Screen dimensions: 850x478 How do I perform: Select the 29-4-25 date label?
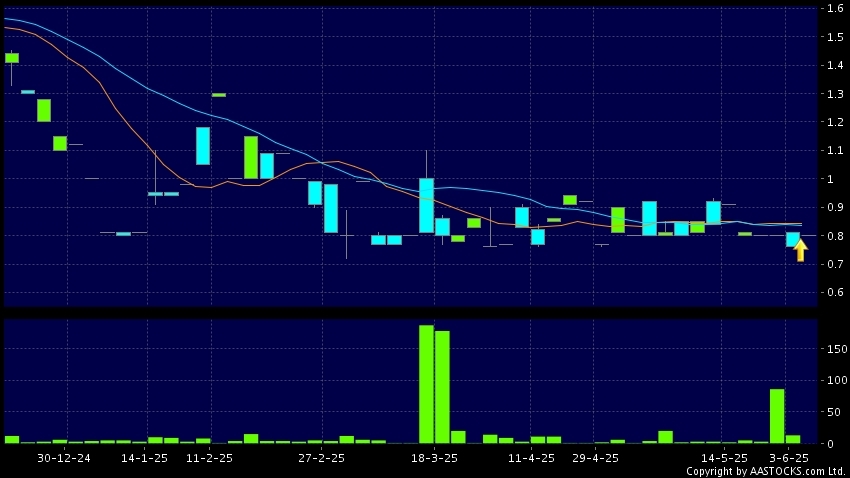coord(595,458)
